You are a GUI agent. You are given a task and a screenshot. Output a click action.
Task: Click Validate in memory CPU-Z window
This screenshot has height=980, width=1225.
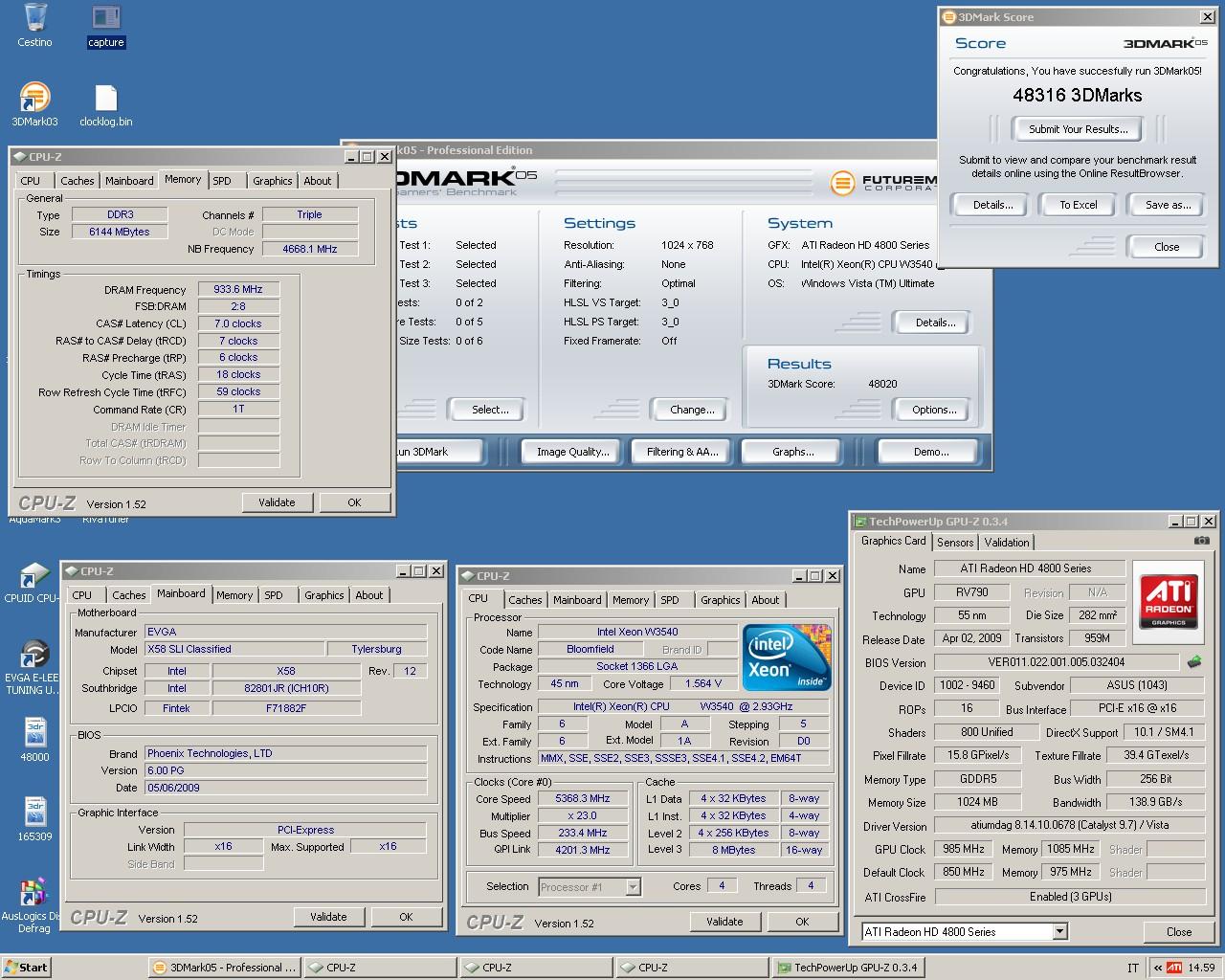click(277, 502)
